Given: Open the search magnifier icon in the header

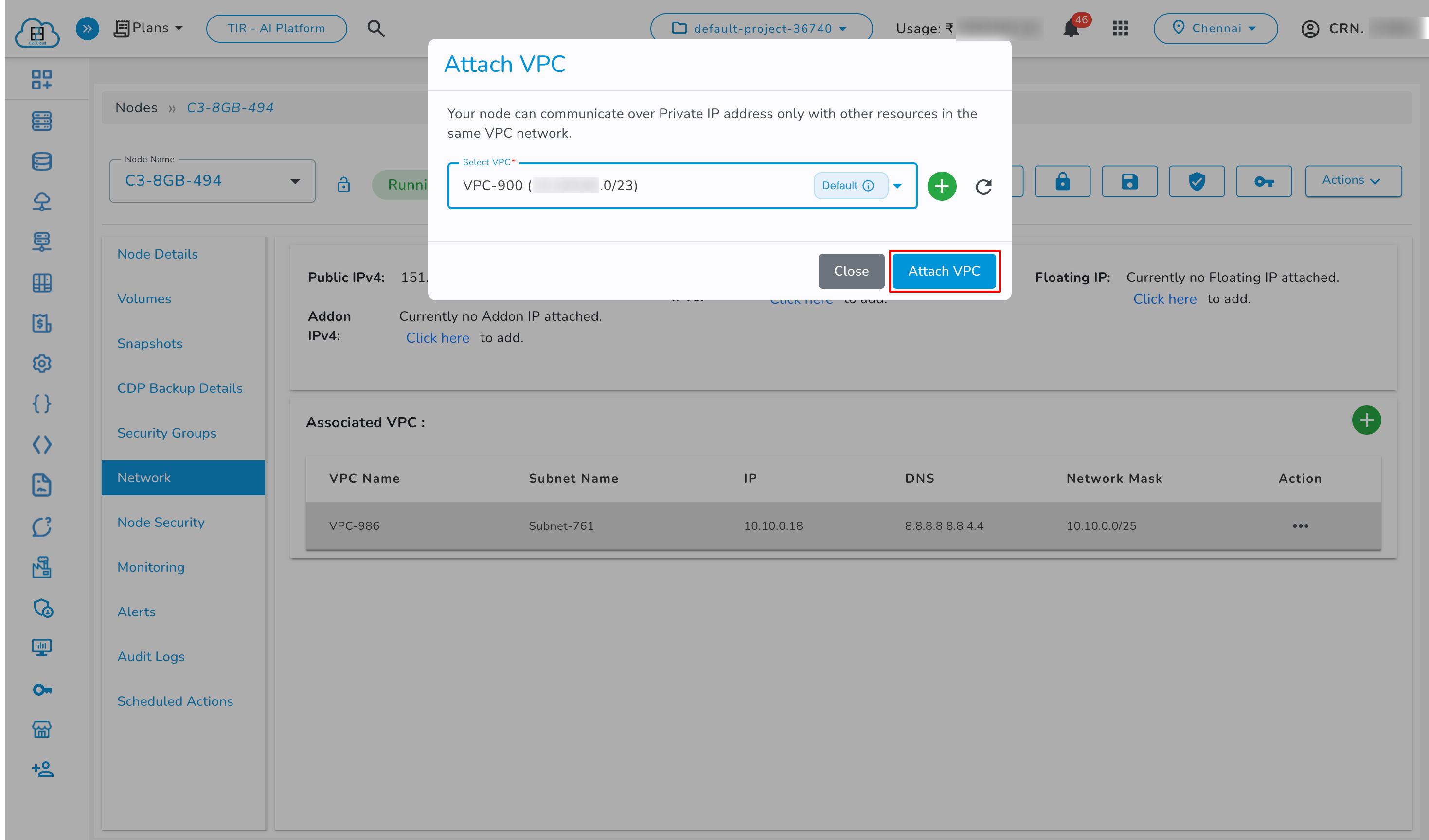Looking at the screenshot, I should click(376, 28).
